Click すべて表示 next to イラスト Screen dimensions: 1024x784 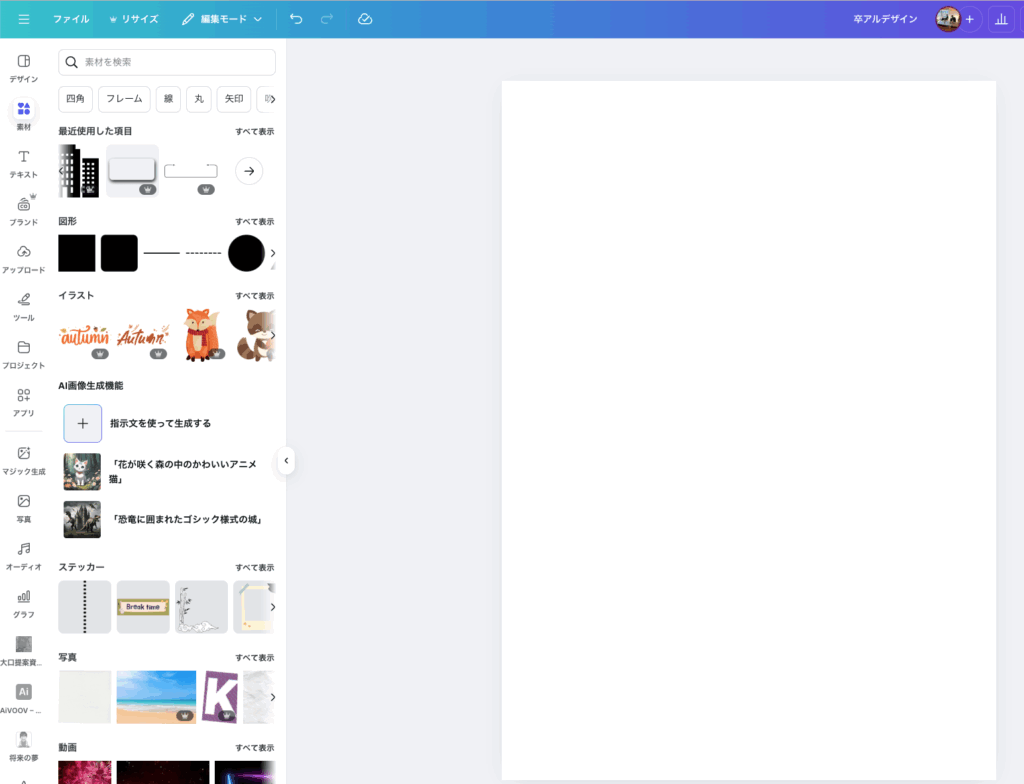tap(254, 296)
